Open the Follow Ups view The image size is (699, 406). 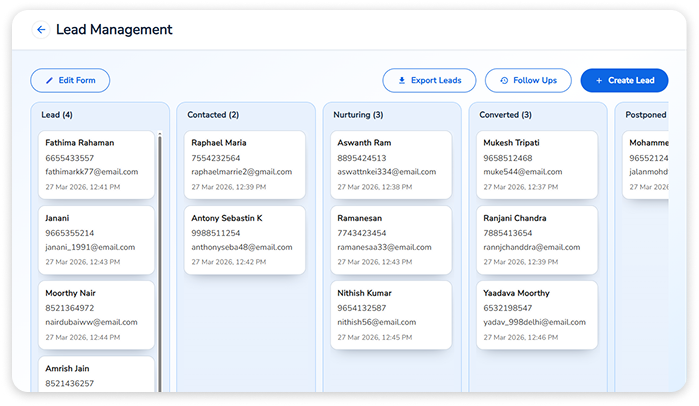(x=528, y=81)
